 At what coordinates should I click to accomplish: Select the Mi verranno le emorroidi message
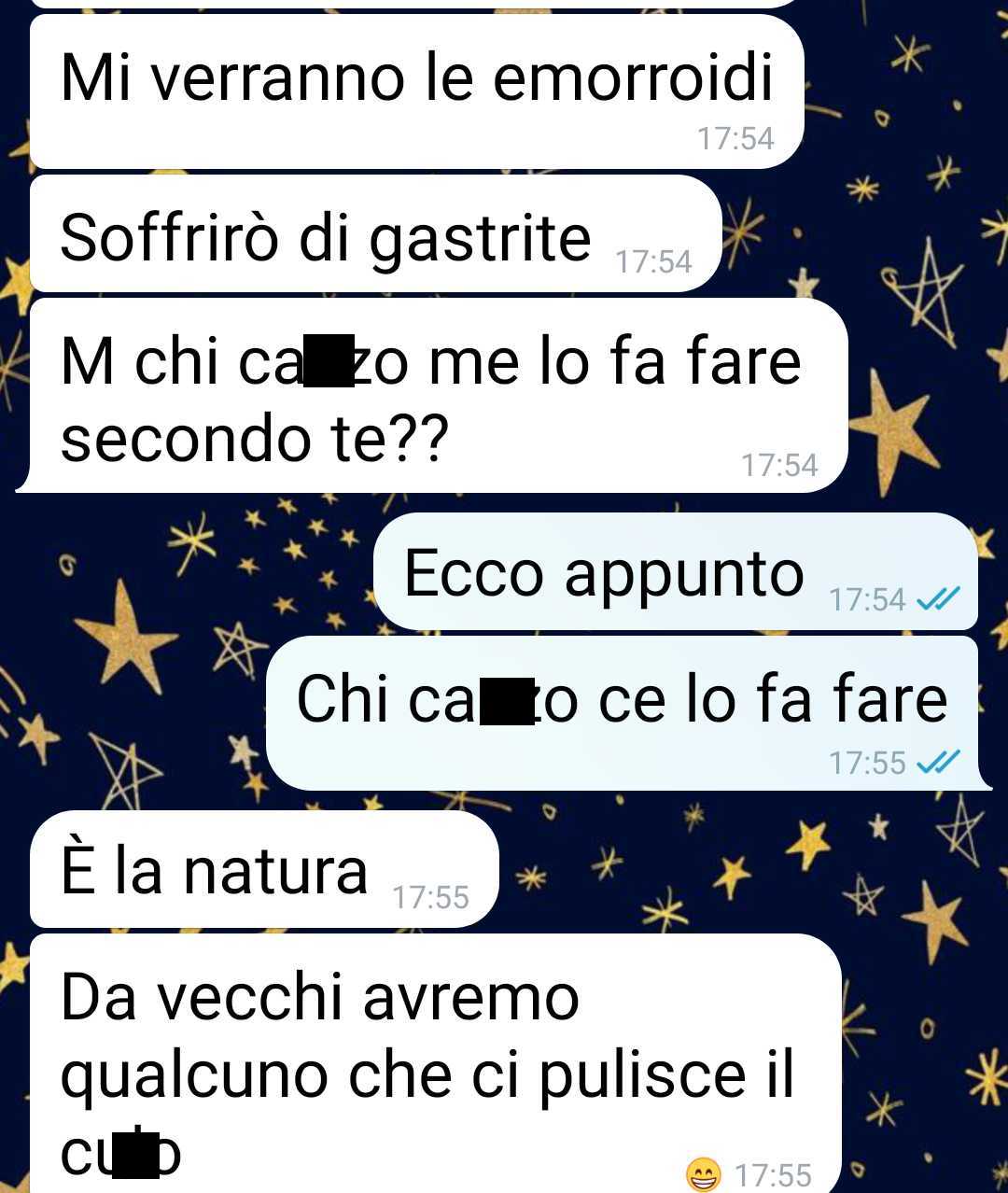click(417, 91)
